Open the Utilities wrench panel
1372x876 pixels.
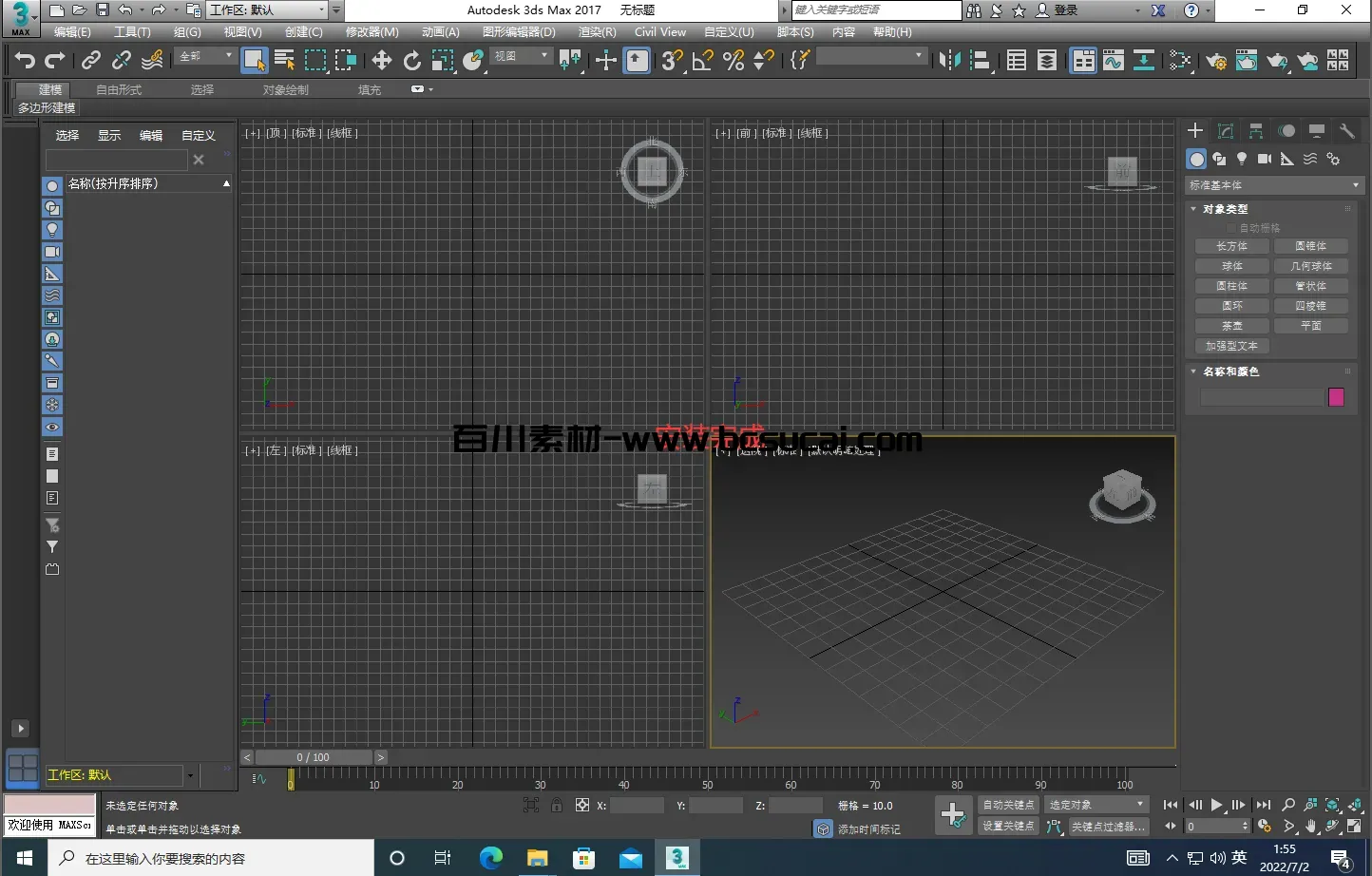tap(1346, 131)
